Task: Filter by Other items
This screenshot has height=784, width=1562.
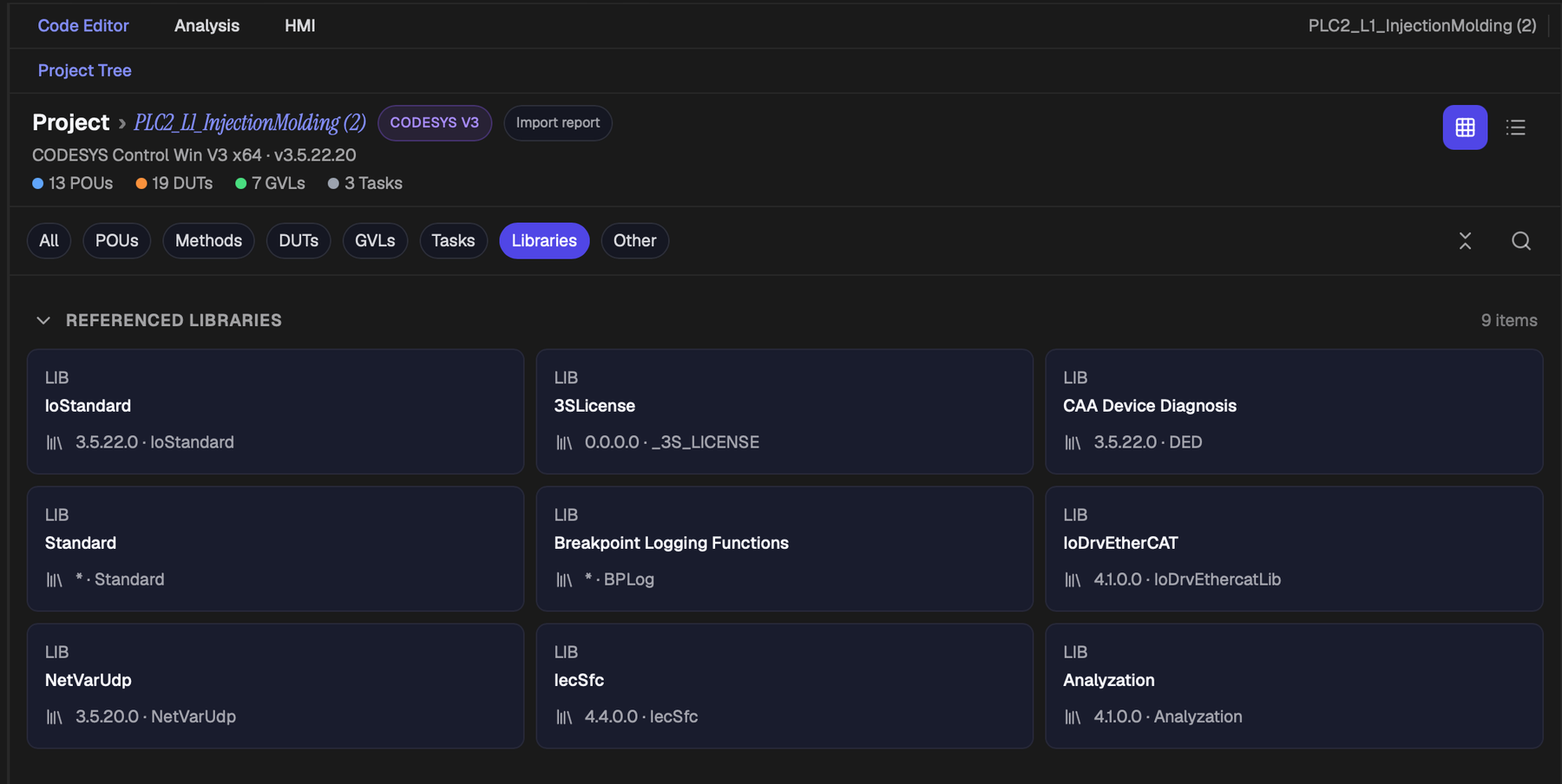Action: (x=634, y=240)
